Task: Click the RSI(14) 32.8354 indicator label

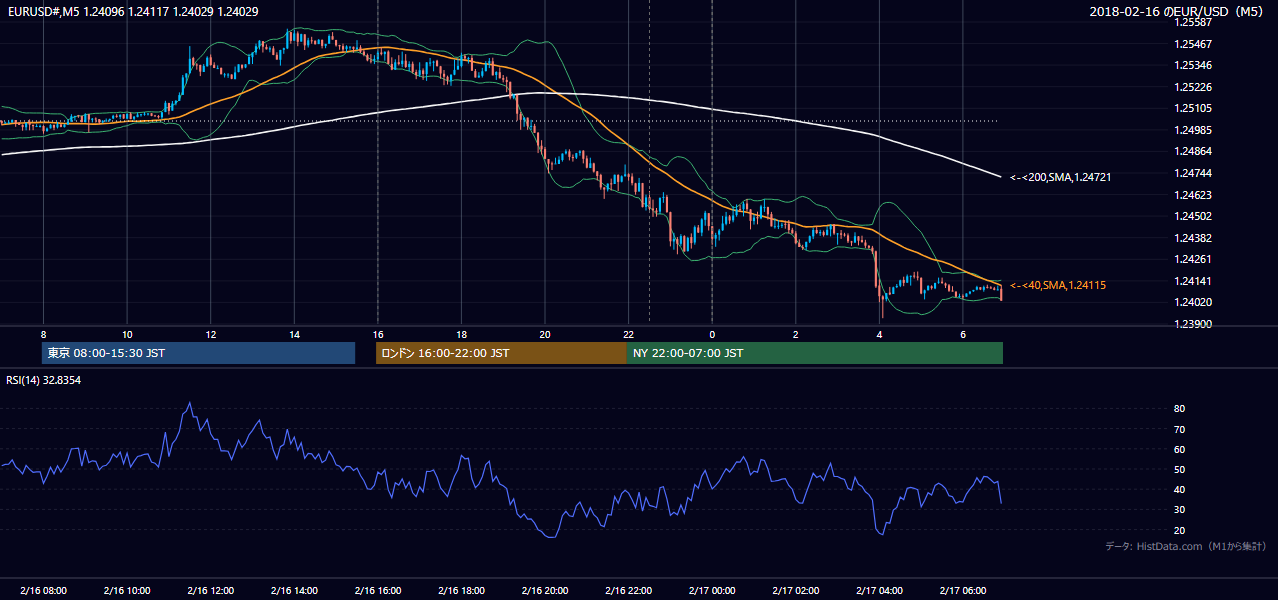Action: tap(44, 380)
